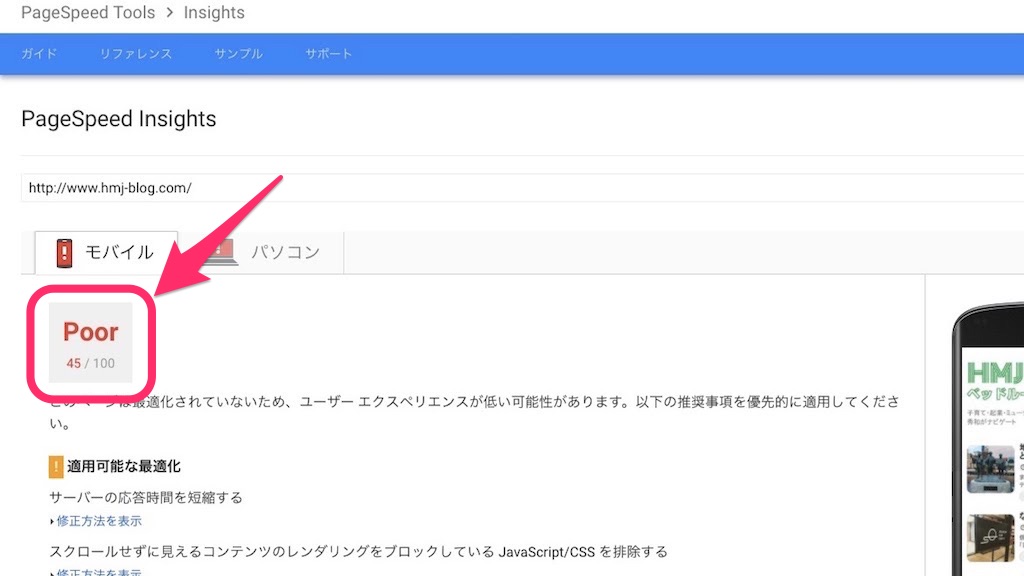
Task: Click the orange warning icon beside 適用可能な最適化
Action: click(x=56, y=466)
